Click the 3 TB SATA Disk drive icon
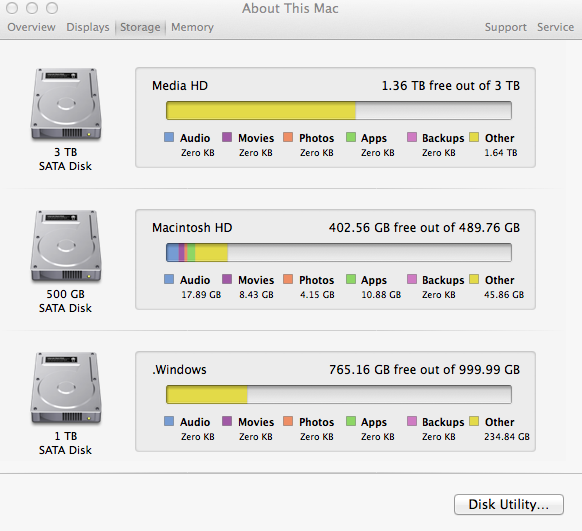The width and height of the screenshot is (582, 531). (x=66, y=104)
